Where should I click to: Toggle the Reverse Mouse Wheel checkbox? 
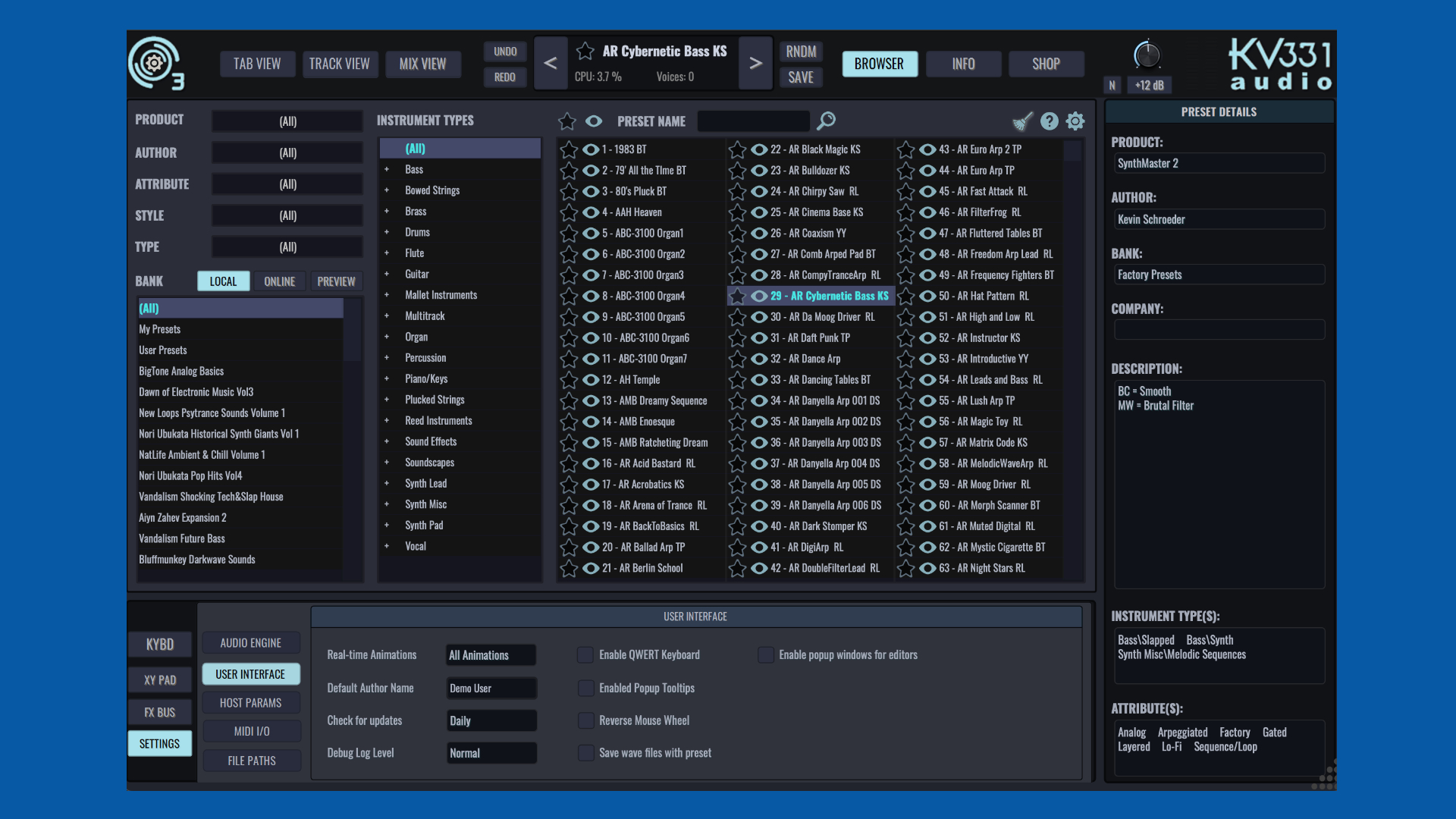585,720
